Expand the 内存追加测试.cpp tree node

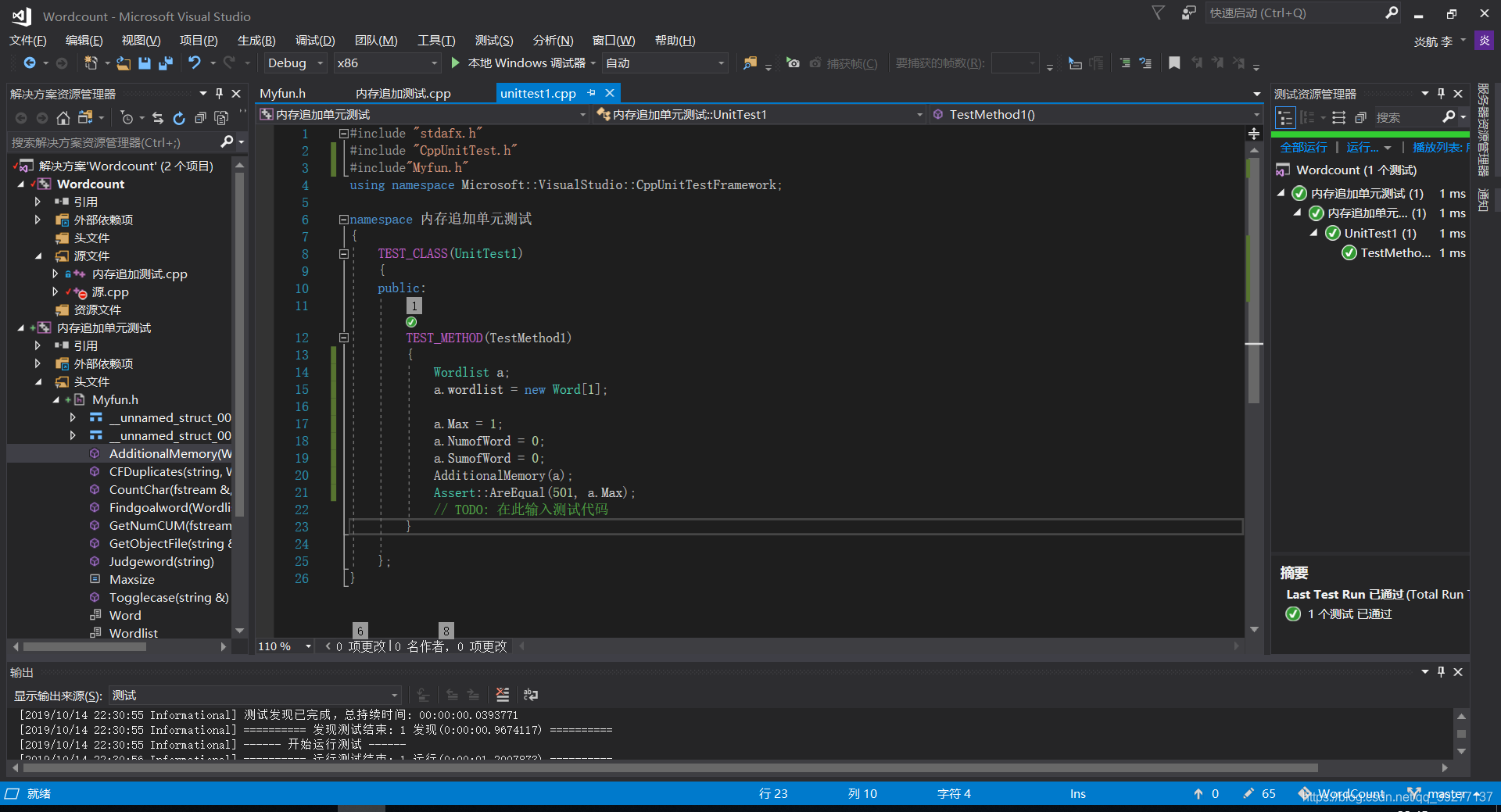pos(55,274)
